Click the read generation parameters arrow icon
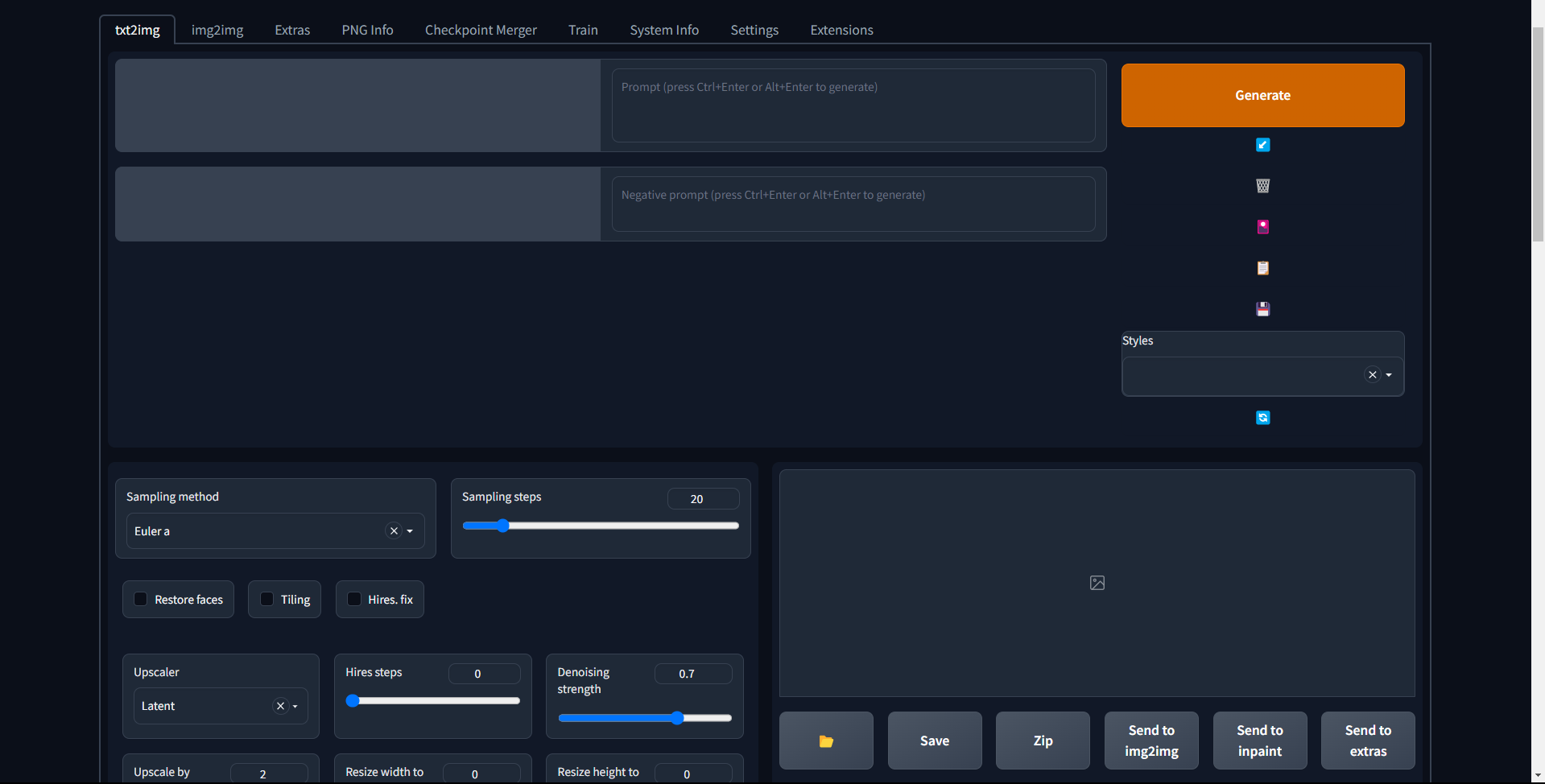The image size is (1545, 784). pyautogui.click(x=1262, y=145)
